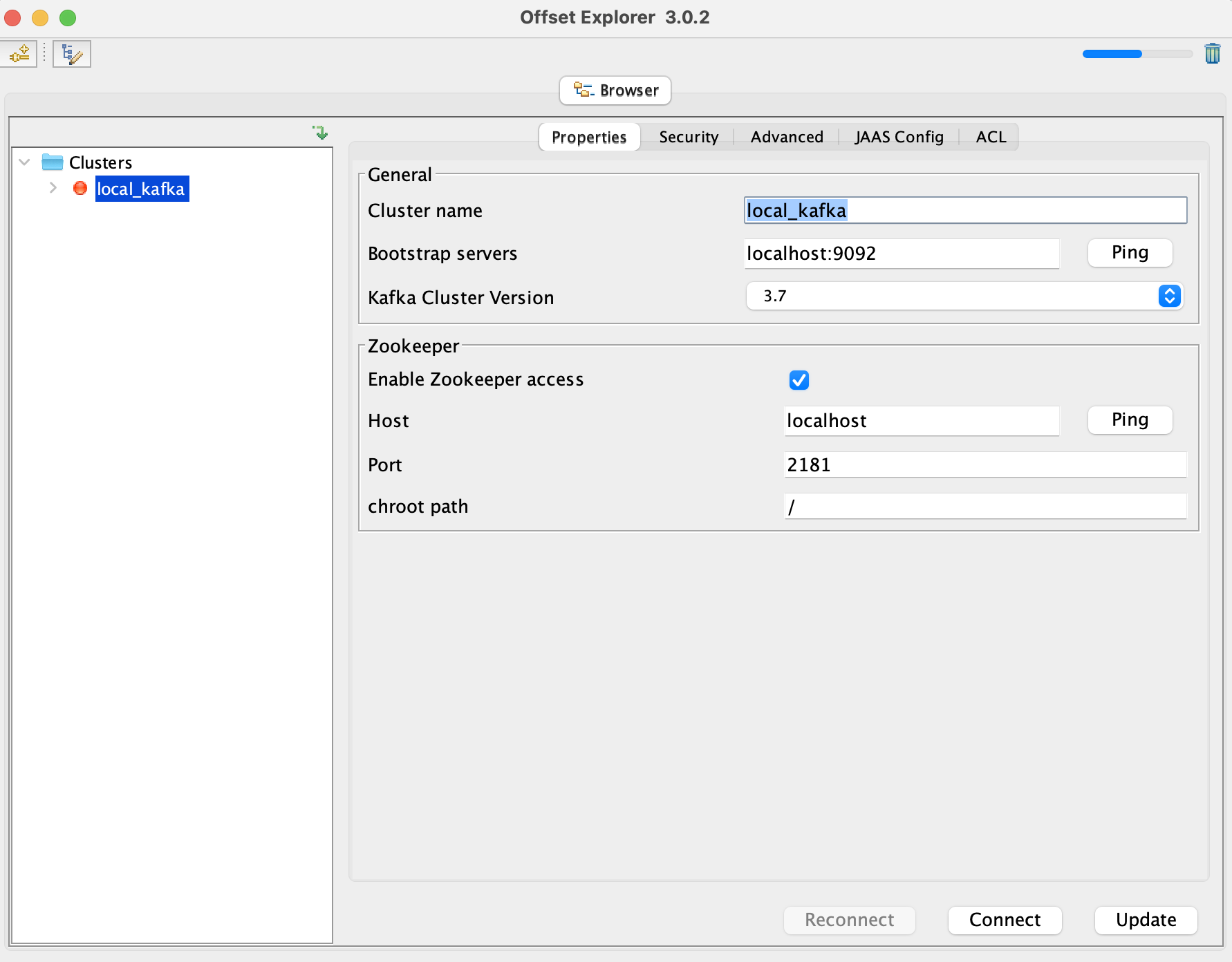Click the green refresh arrow above tree
Viewport: 1232px width, 962px height.
point(320,132)
